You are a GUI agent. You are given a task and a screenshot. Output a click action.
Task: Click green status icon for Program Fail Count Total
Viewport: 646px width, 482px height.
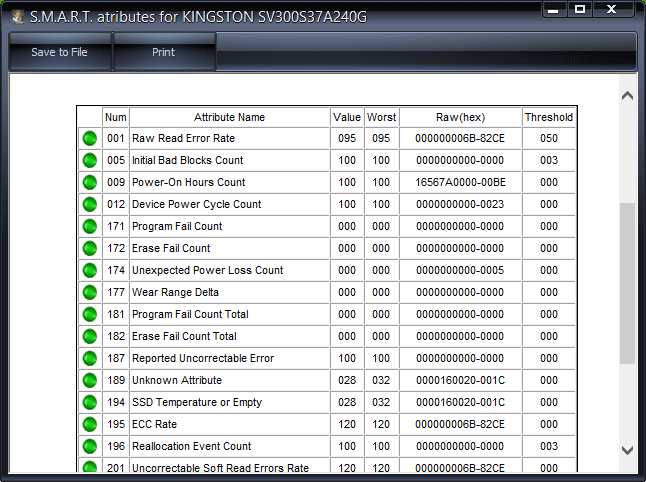point(90,314)
